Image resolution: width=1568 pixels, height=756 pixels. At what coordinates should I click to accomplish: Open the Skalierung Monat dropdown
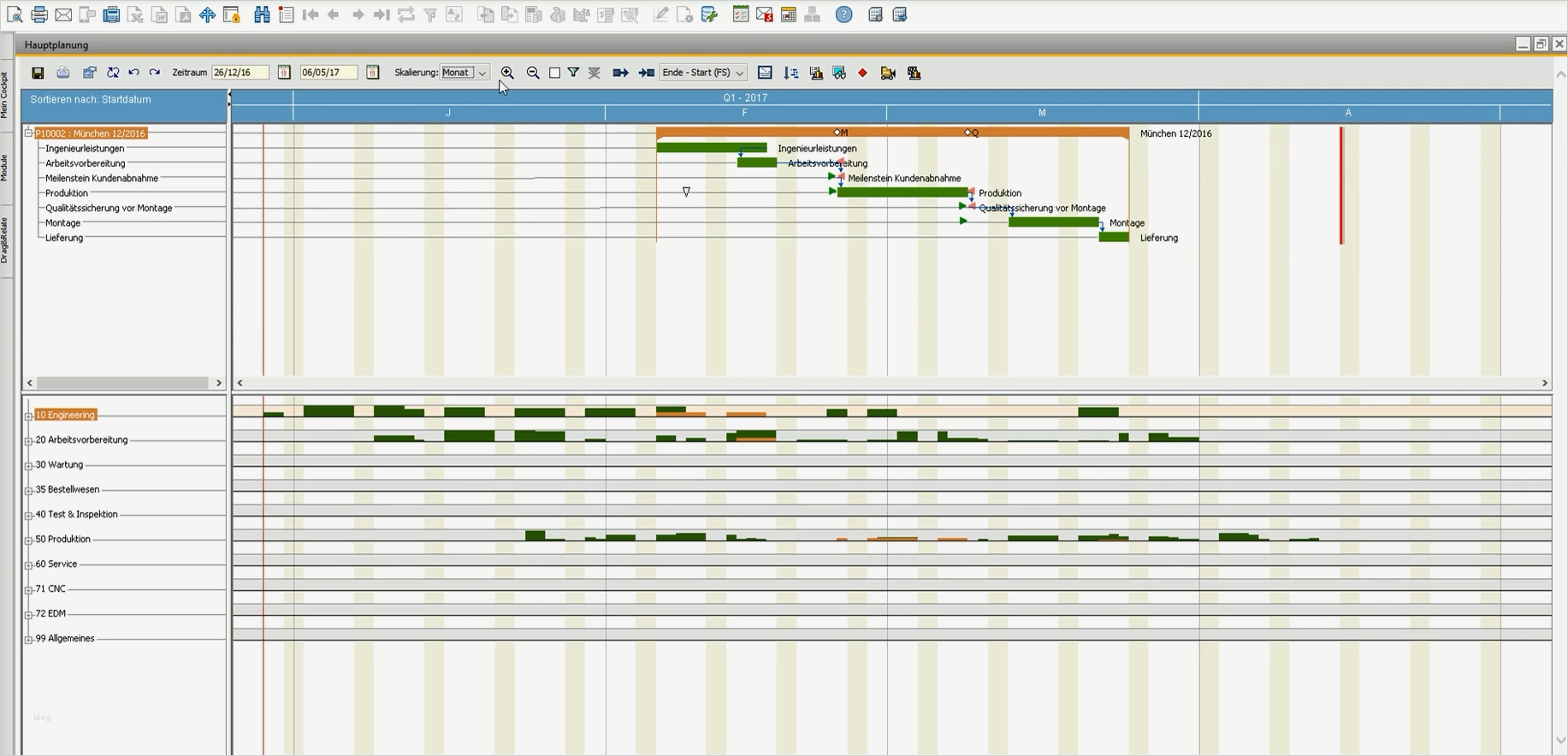tap(482, 73)
